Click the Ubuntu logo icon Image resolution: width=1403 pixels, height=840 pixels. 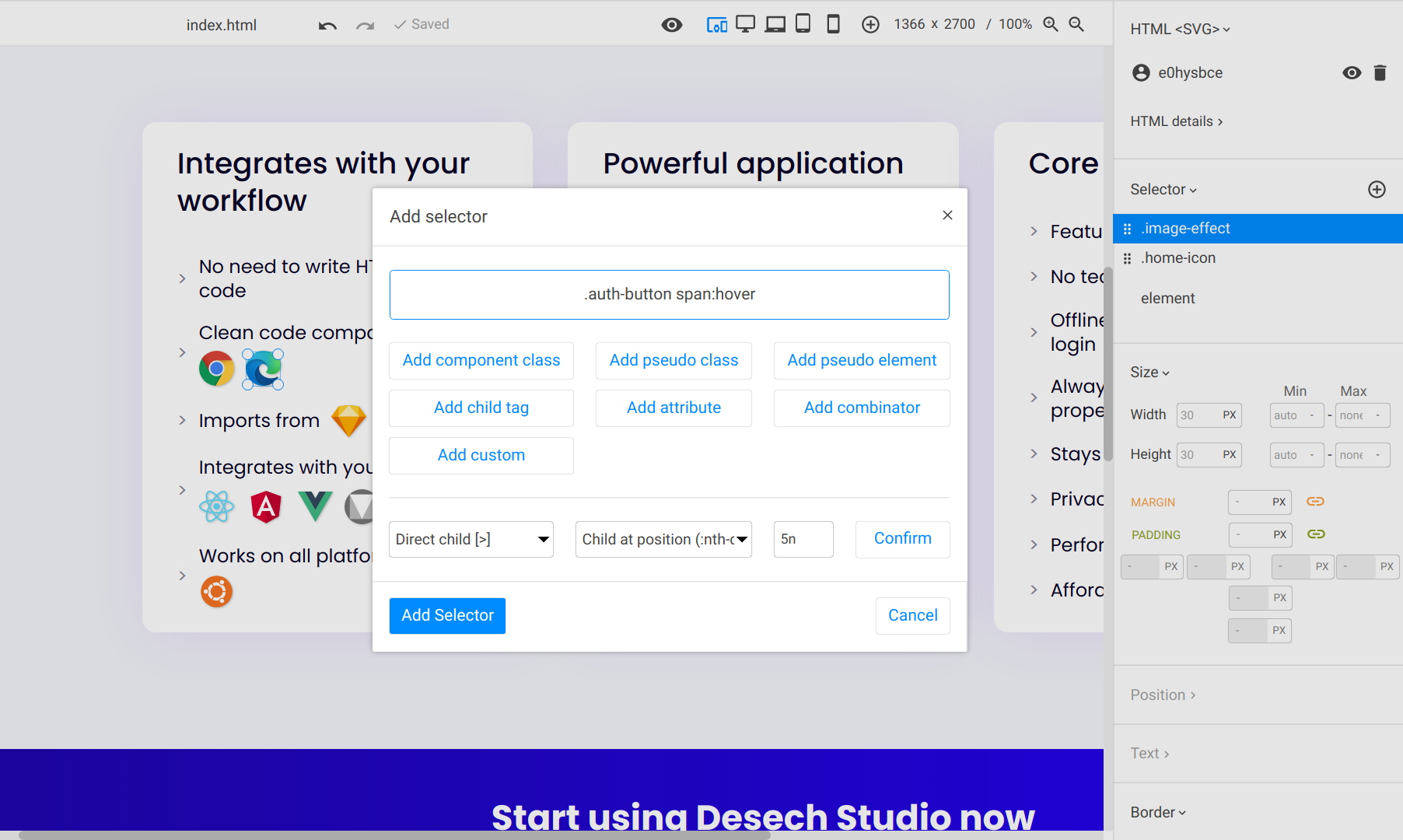[x=216, y=592]
